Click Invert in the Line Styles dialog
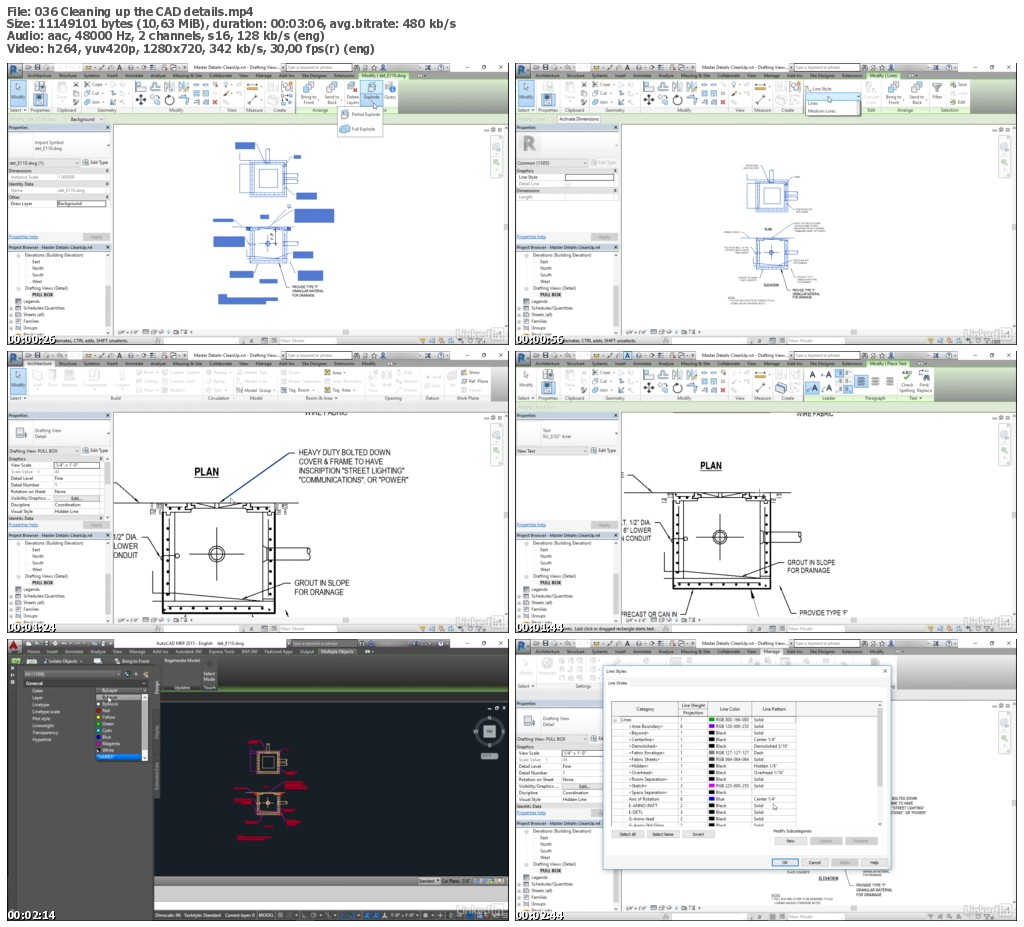This screenshot has height=927, width=1024. 698,834
